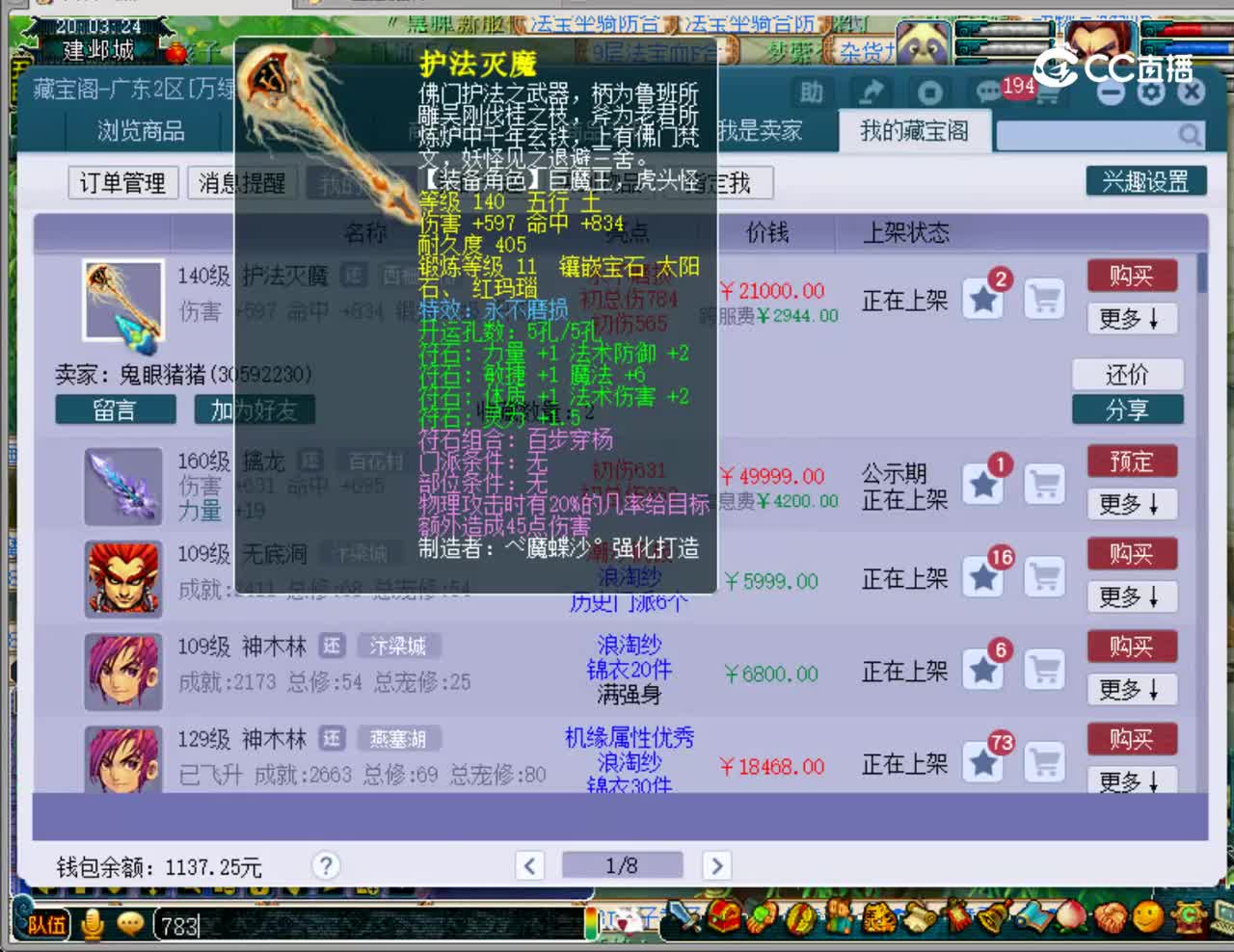
Task: Open the character figure icon in toolbar
Action: [x=839, y=915]
